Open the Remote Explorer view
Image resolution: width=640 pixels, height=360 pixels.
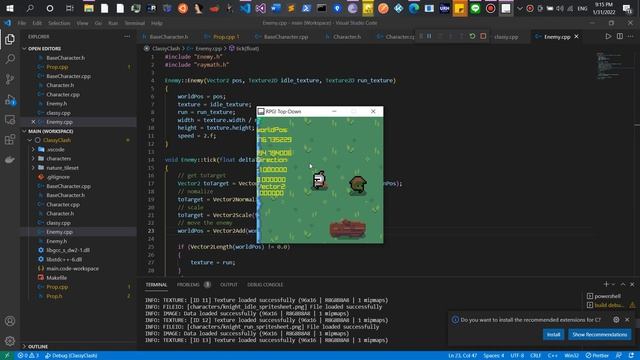point(10,120)
